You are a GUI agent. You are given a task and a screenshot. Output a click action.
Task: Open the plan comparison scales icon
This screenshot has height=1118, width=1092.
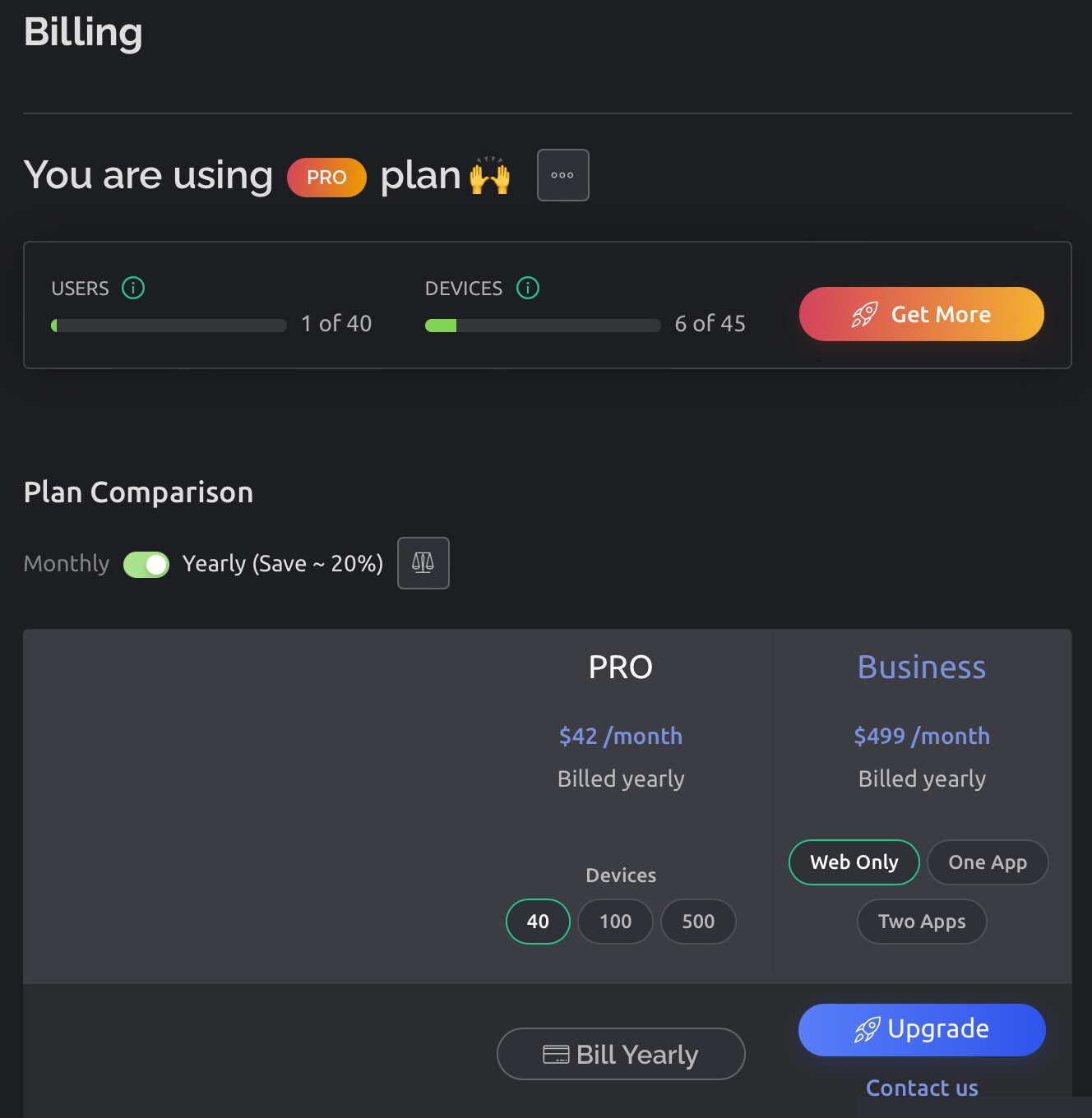point(423,563)
